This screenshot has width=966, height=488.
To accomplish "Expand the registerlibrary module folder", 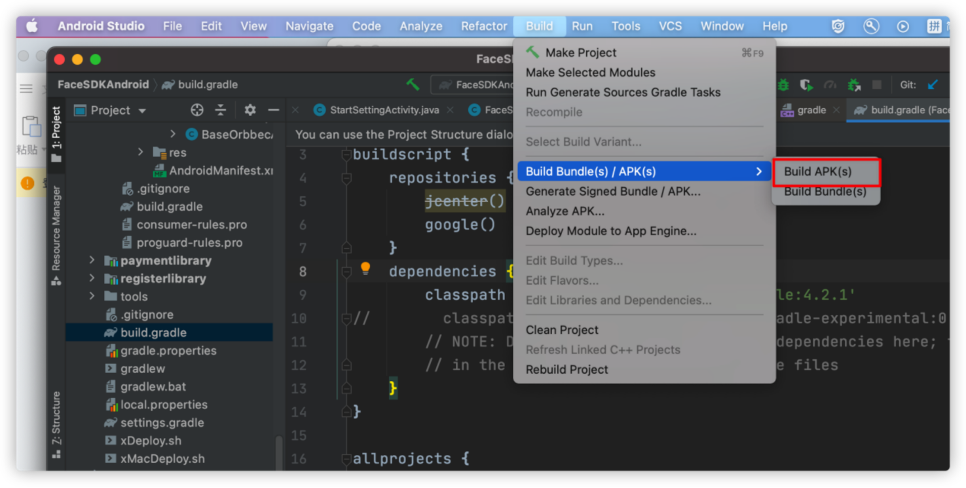I will [x=92, y=279].
